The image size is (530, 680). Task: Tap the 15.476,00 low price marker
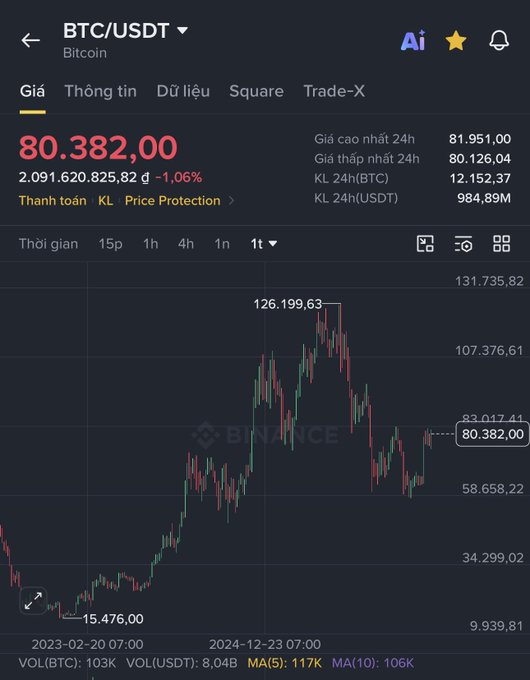click(x=113, y=619)
